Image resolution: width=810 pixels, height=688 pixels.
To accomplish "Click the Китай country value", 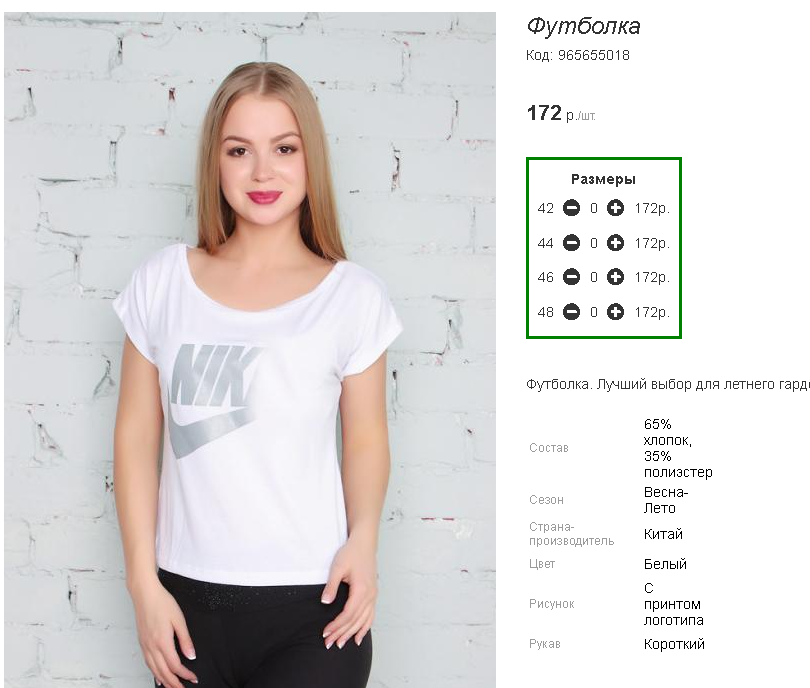I will [x=663, y=534].
